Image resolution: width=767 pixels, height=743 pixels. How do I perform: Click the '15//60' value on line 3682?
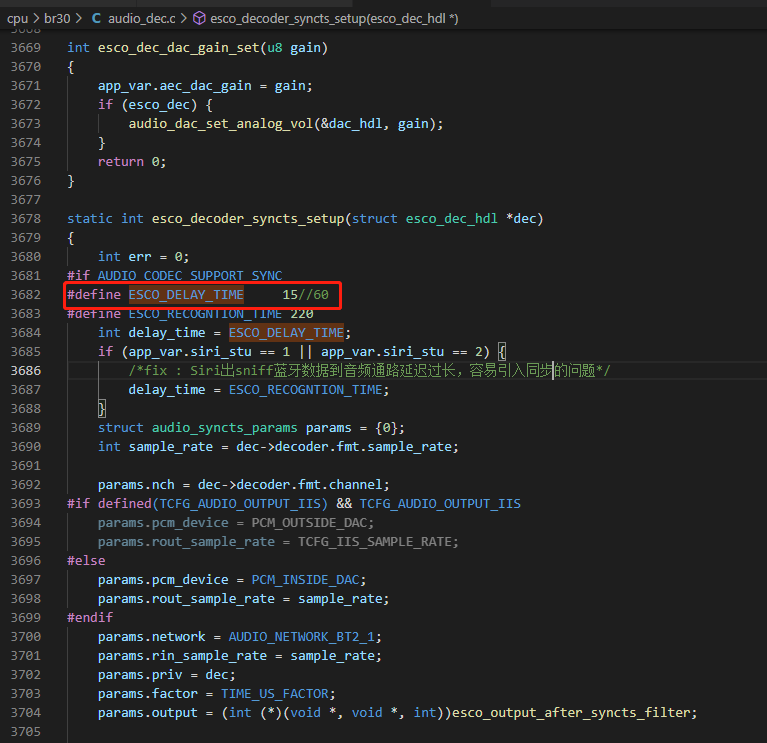point(305,295)
